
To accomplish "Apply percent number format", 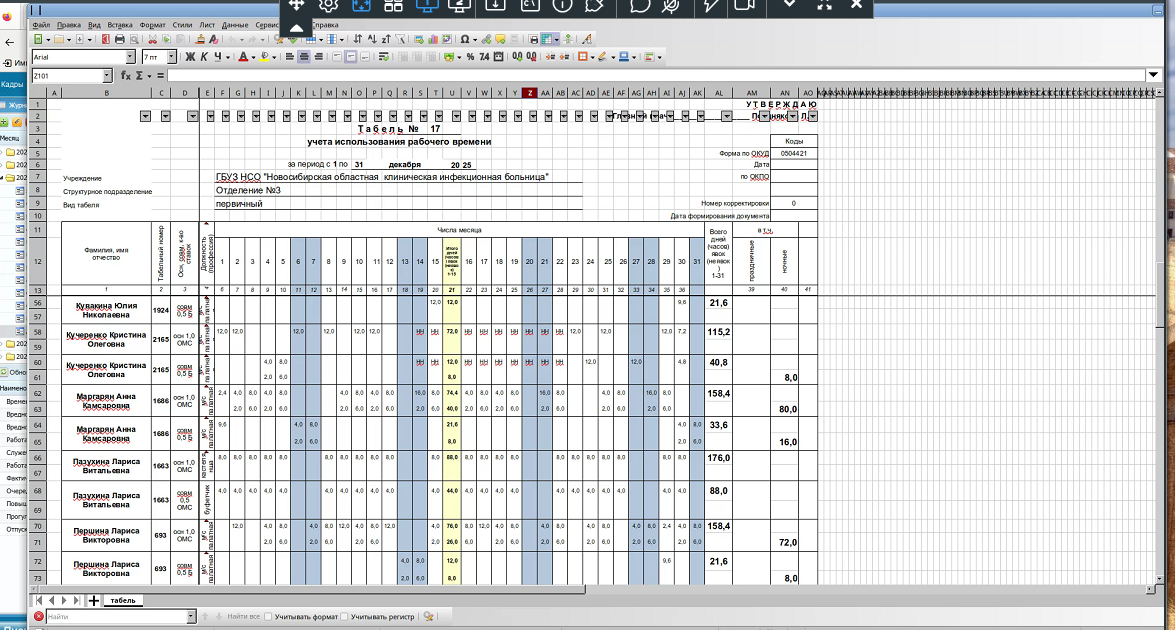I will click(x=471, y=57).
